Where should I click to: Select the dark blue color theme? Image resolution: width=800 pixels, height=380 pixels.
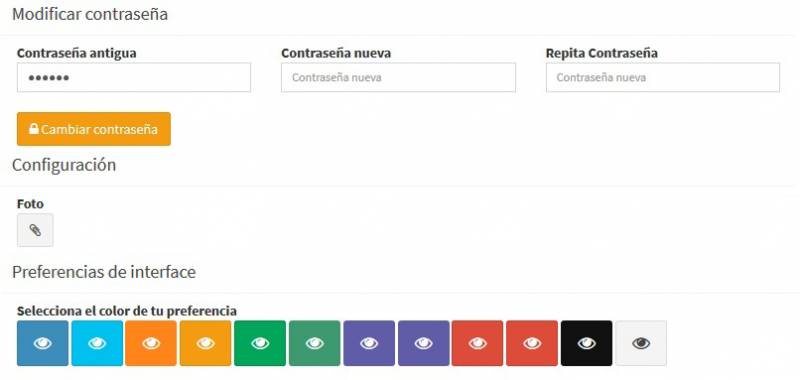coord(42,343)
